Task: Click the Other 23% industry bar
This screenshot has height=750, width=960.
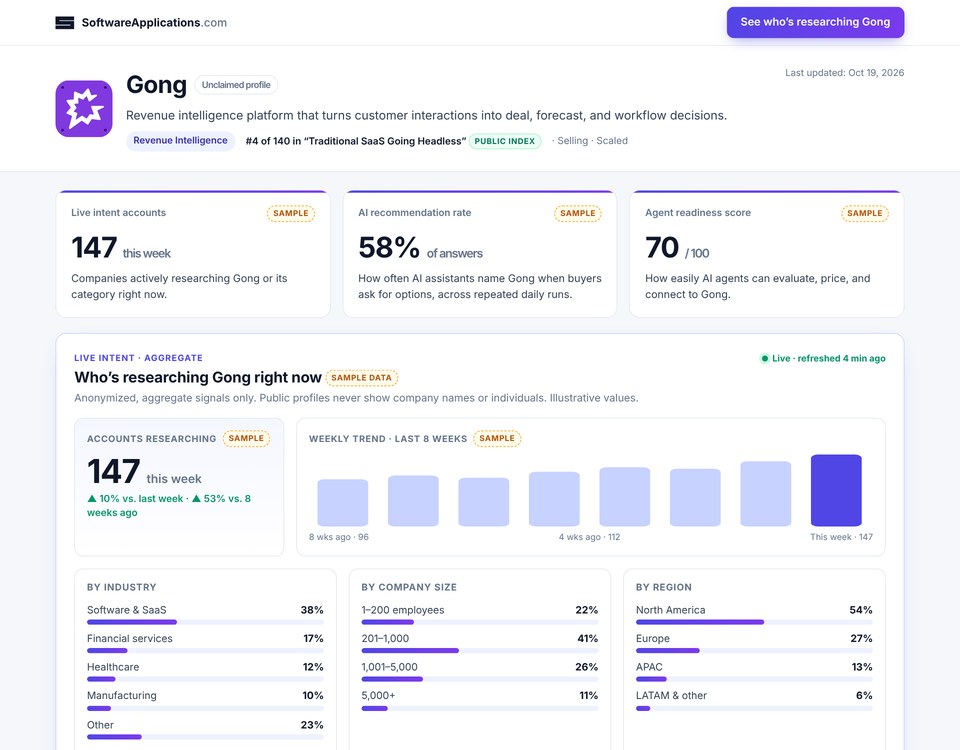Action: tap(205, 737)
